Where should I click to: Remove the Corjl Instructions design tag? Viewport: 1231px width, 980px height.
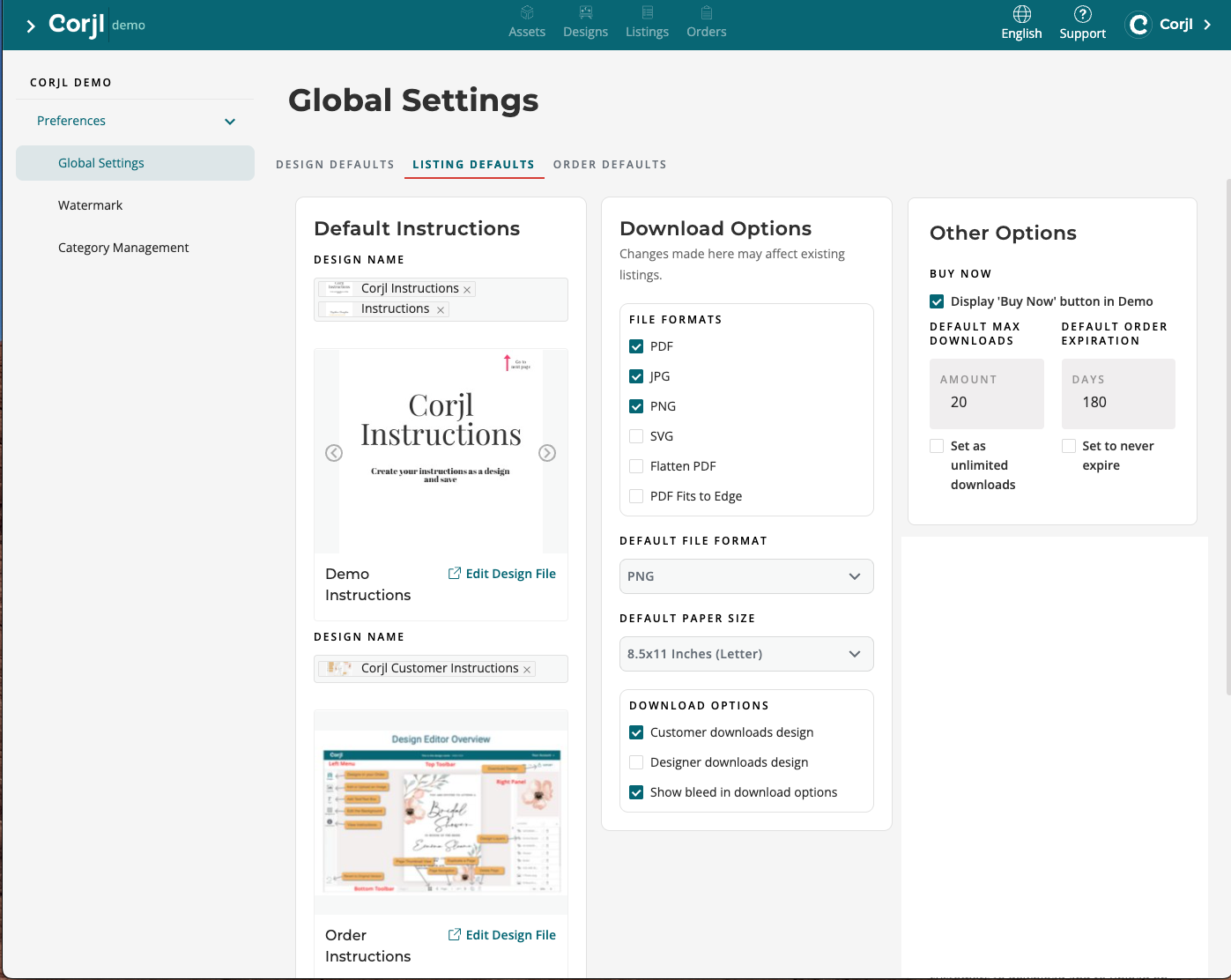coord(467,290)
